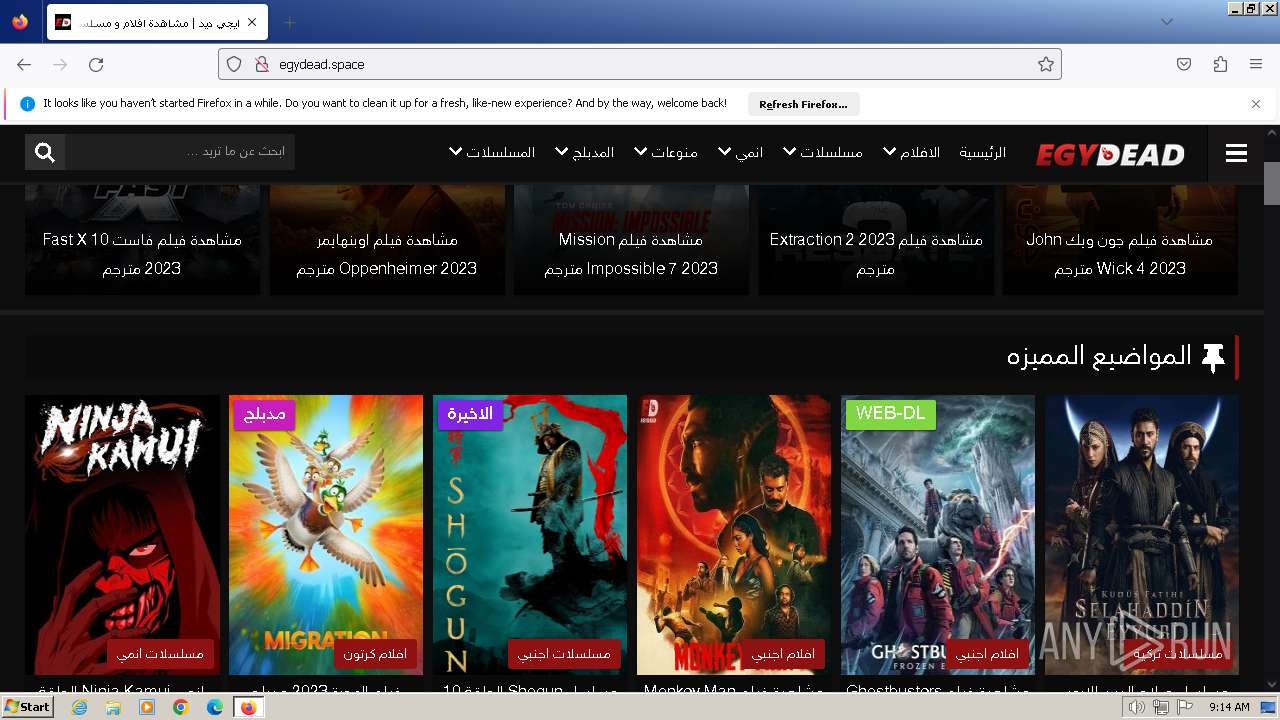Reload the page with the refresh icon
The height and width of the screenshot is (720, 1280).
tap(96, 64)
